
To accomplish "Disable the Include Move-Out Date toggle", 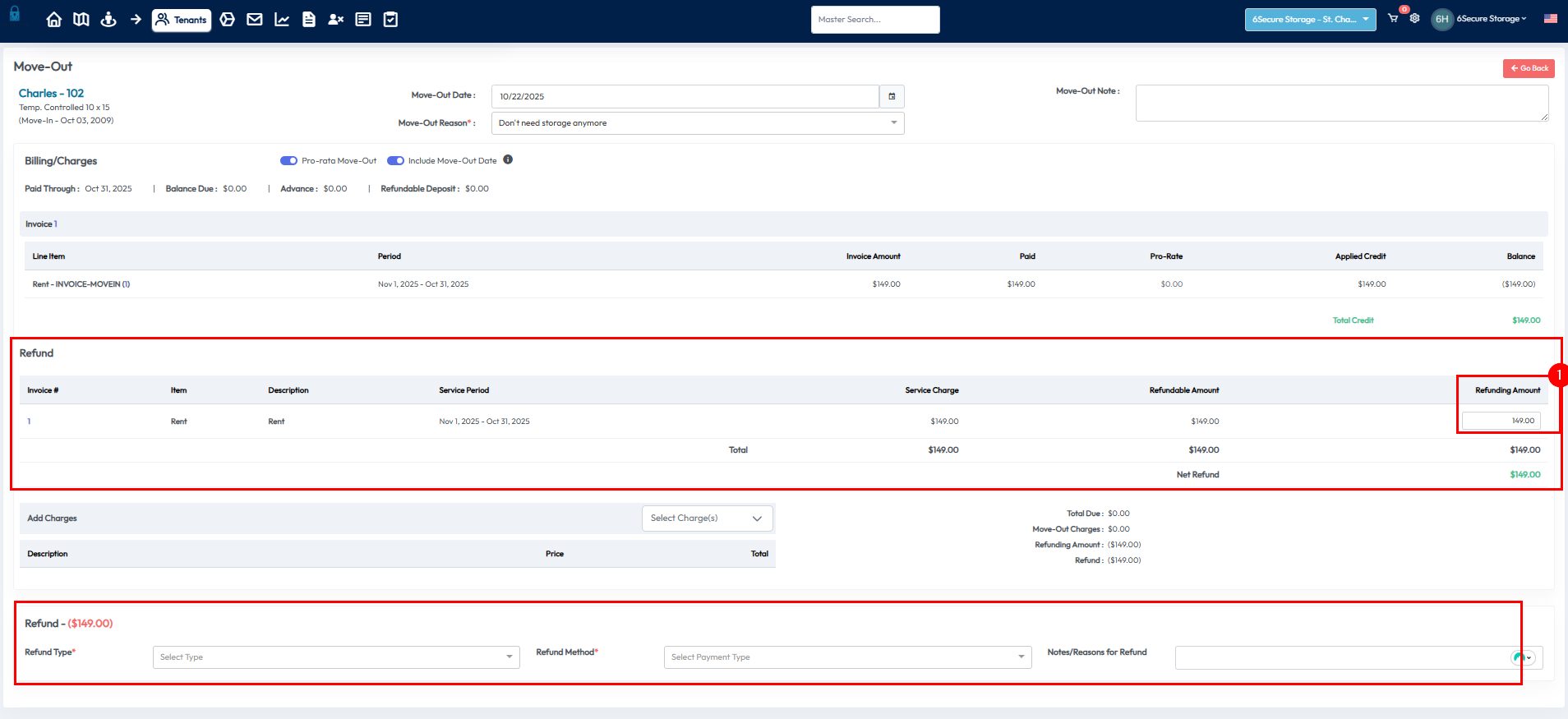I will tap(395, 161).
